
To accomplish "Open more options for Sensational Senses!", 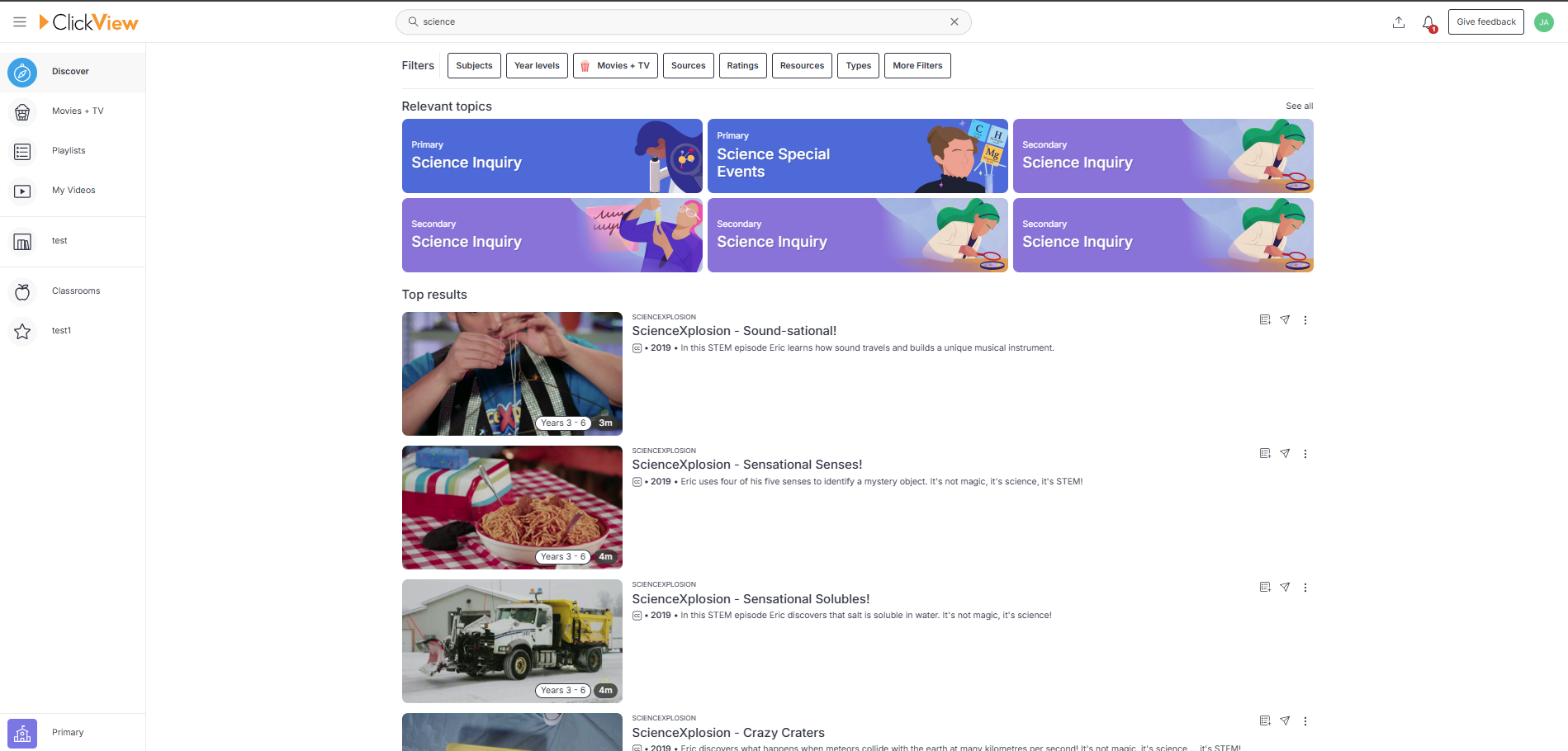I will click(x=1305, y=454).
